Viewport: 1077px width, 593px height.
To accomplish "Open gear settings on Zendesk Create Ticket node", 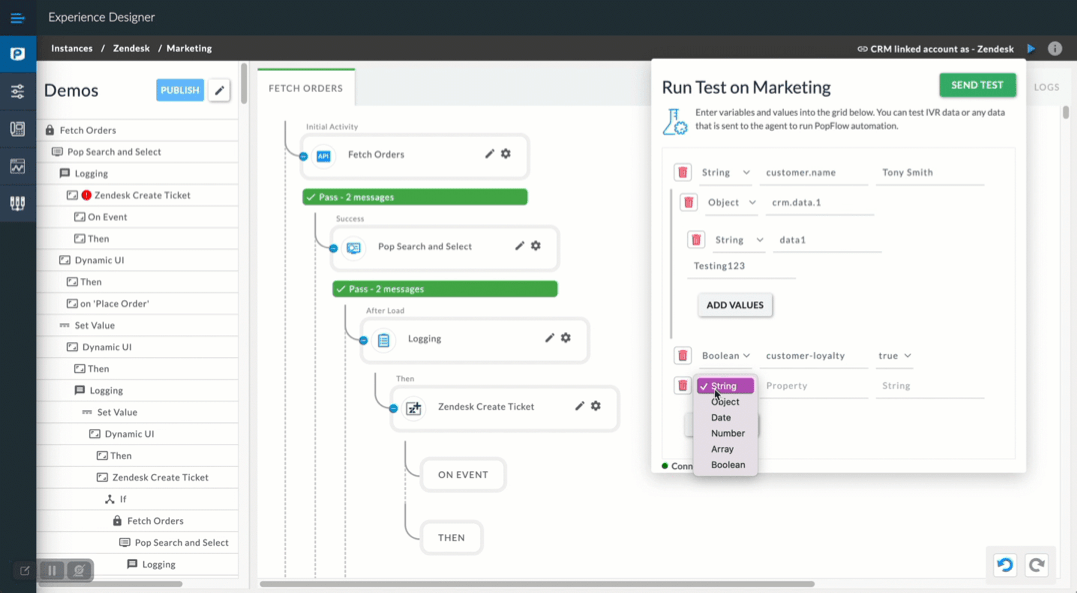I will click(x=596, y=405).
